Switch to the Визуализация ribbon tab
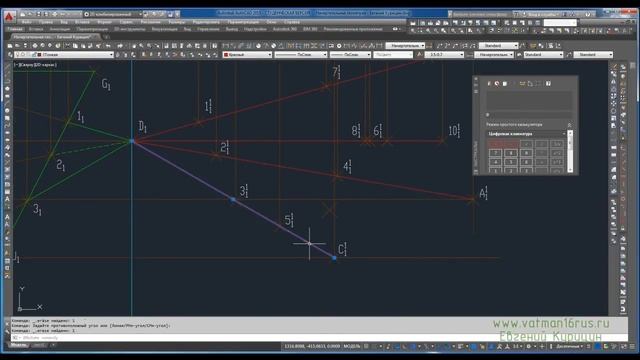The width and height of the screenshot is (640, 360). [x=164, y=29]
